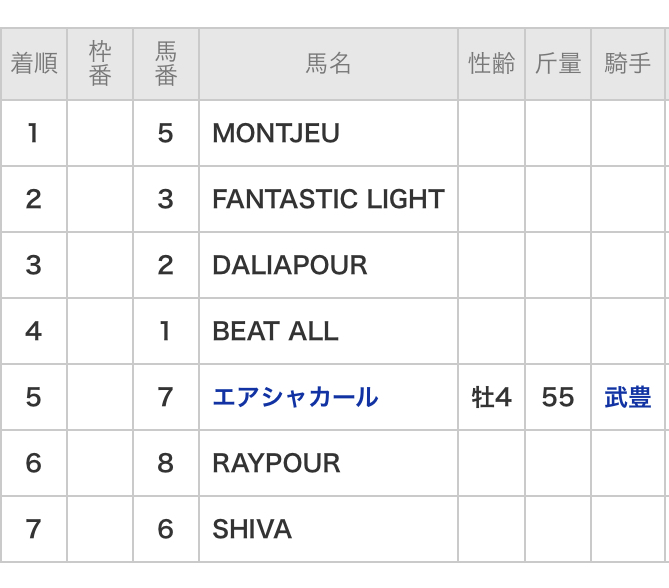Image resolution: width=669 pixels, height=588 pixels.
Task: Click the 馬番 column header
Action: 166,64
